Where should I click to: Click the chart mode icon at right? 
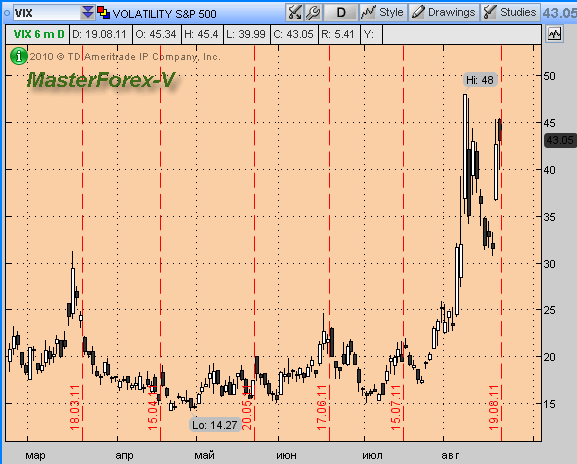click(x=554, y=34)
